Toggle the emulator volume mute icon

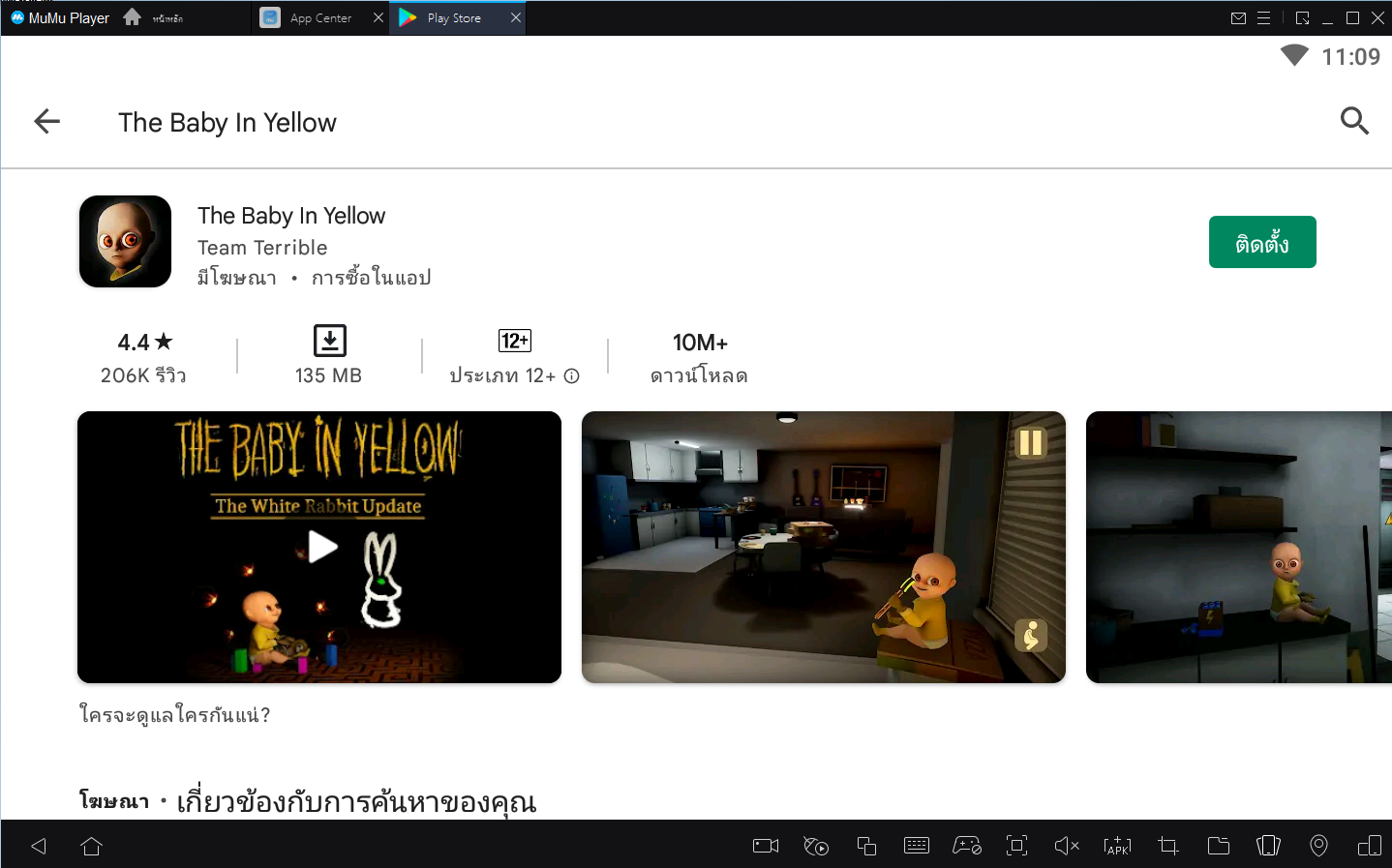[1067, 846]
